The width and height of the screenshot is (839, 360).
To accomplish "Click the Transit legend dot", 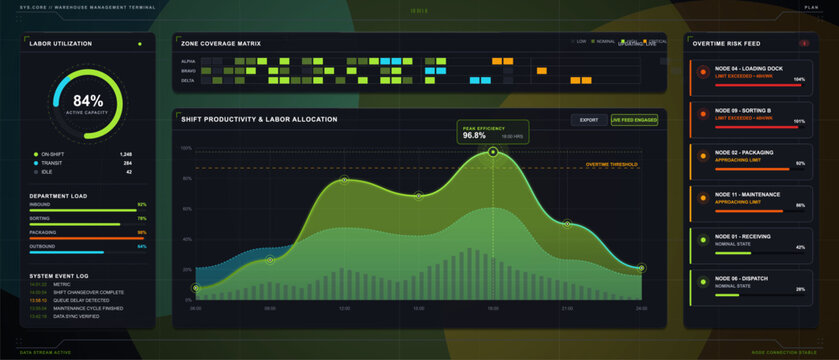I will point(35,163).
